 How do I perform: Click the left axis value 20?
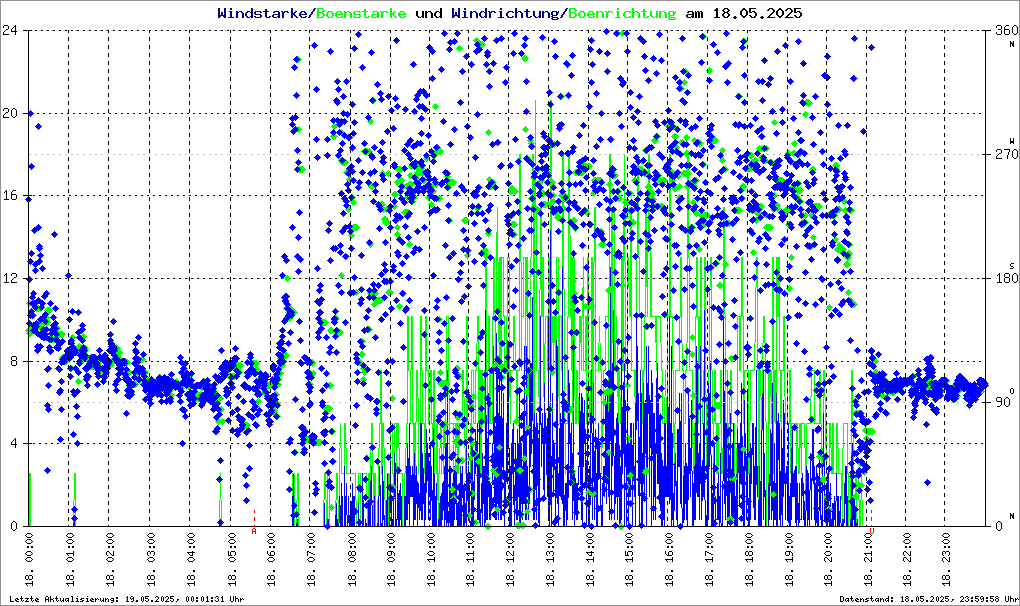9,113
